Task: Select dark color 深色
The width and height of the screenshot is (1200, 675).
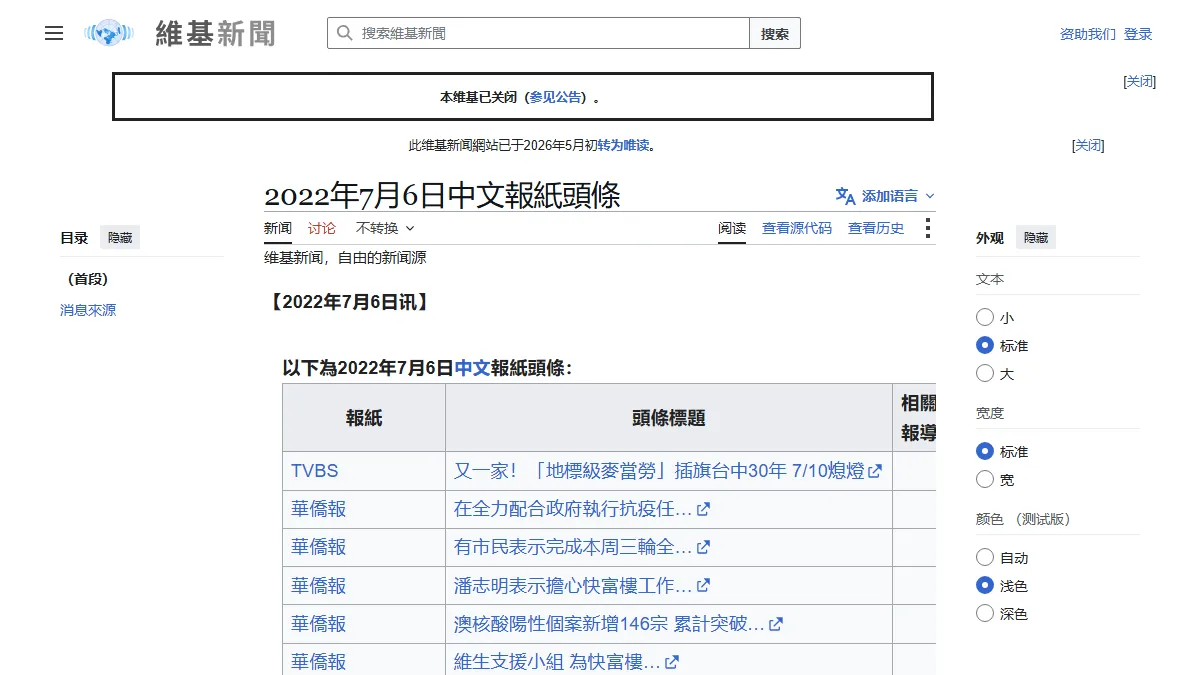Action: click(x=985, y=613)
